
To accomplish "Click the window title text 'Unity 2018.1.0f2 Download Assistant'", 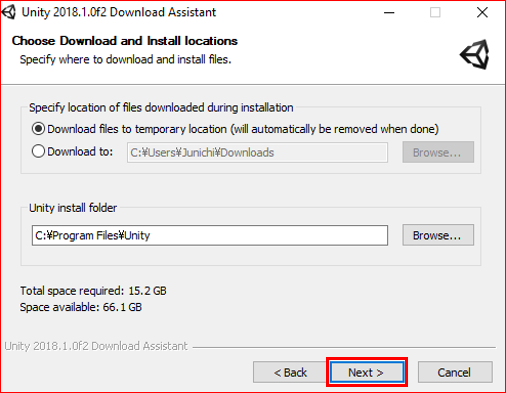I will point(119,12).
